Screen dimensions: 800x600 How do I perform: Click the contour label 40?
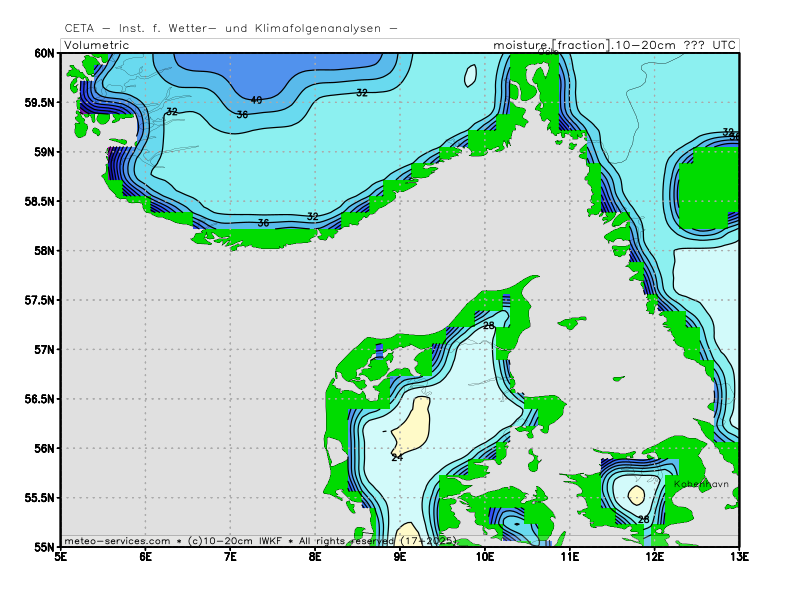pyautogui.click(x=256, y=100)
